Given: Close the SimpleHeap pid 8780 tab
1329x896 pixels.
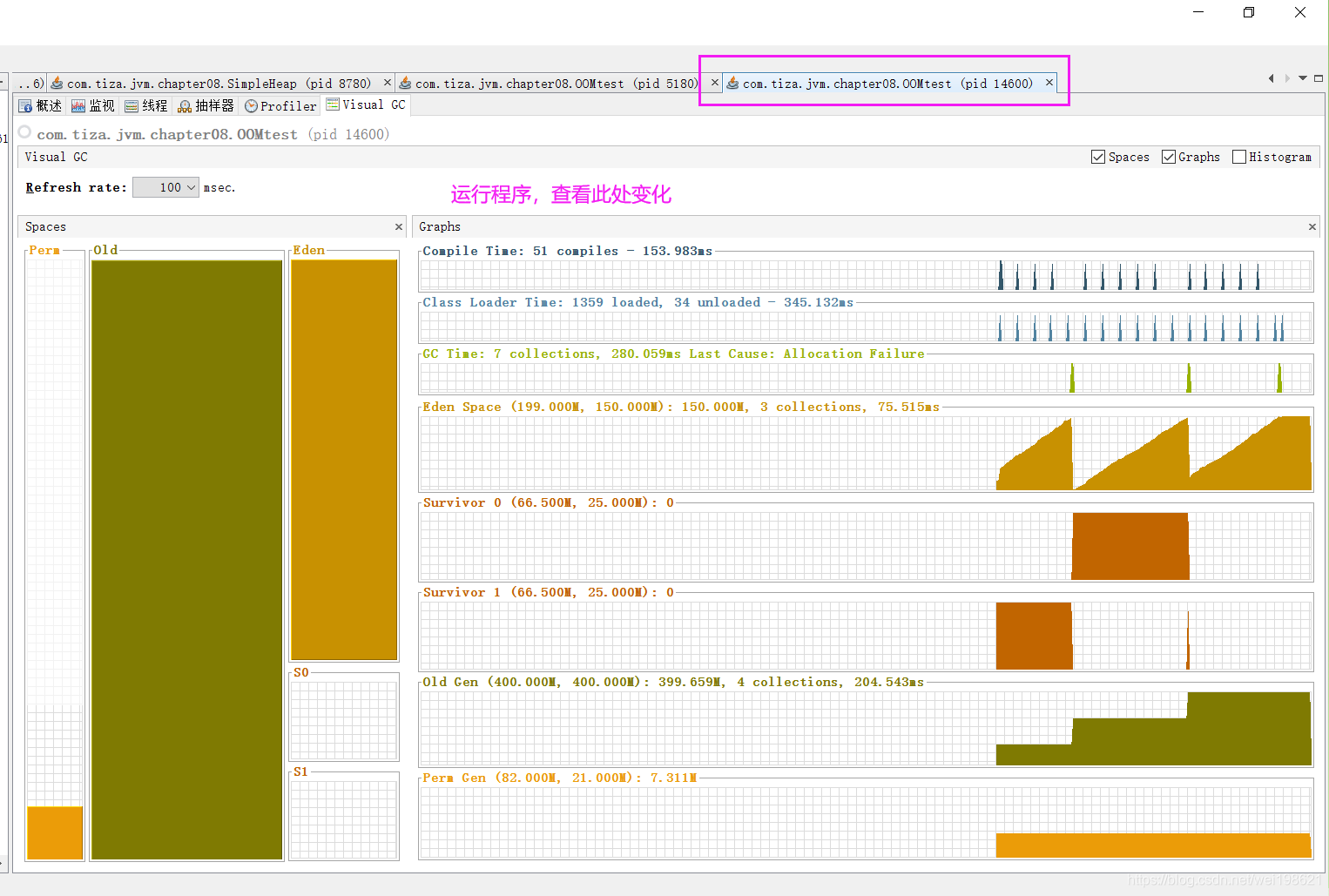Looking at the screenshot, I should [388, 83].
